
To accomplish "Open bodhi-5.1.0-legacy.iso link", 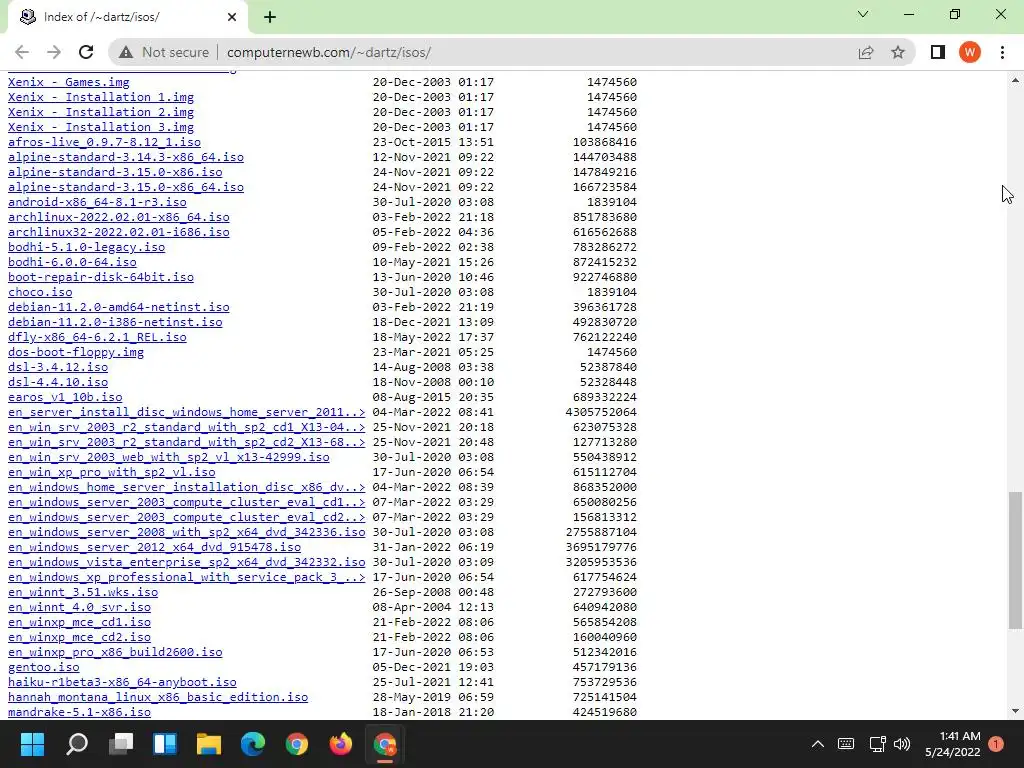I will click(86, 248).
